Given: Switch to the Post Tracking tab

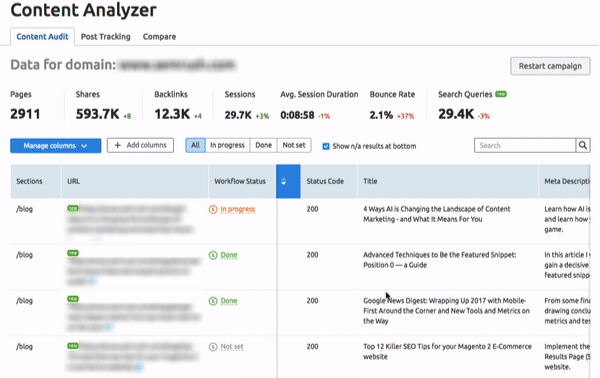Looking at the screenshot, I should pos(106,37).
